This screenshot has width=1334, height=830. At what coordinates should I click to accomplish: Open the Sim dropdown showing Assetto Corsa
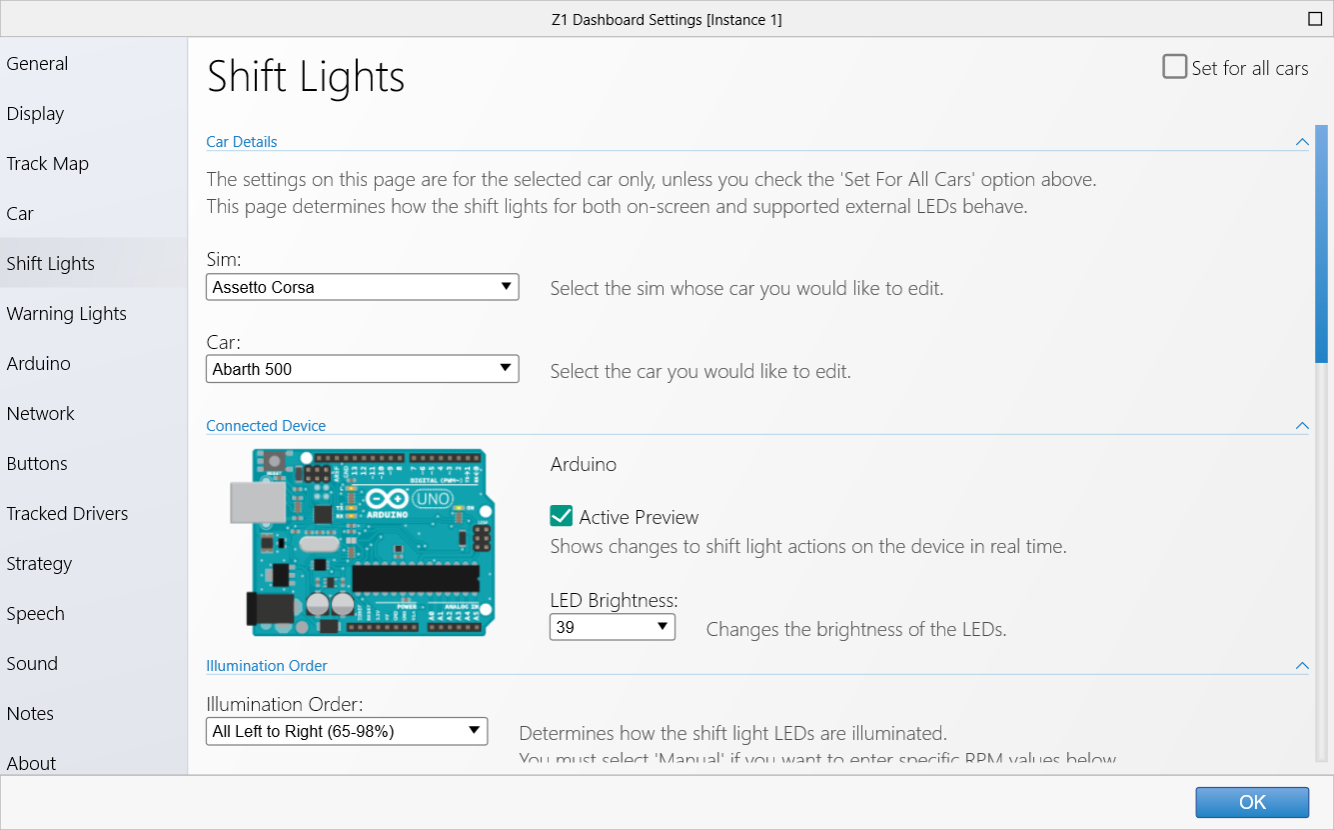tap(362, 287)
